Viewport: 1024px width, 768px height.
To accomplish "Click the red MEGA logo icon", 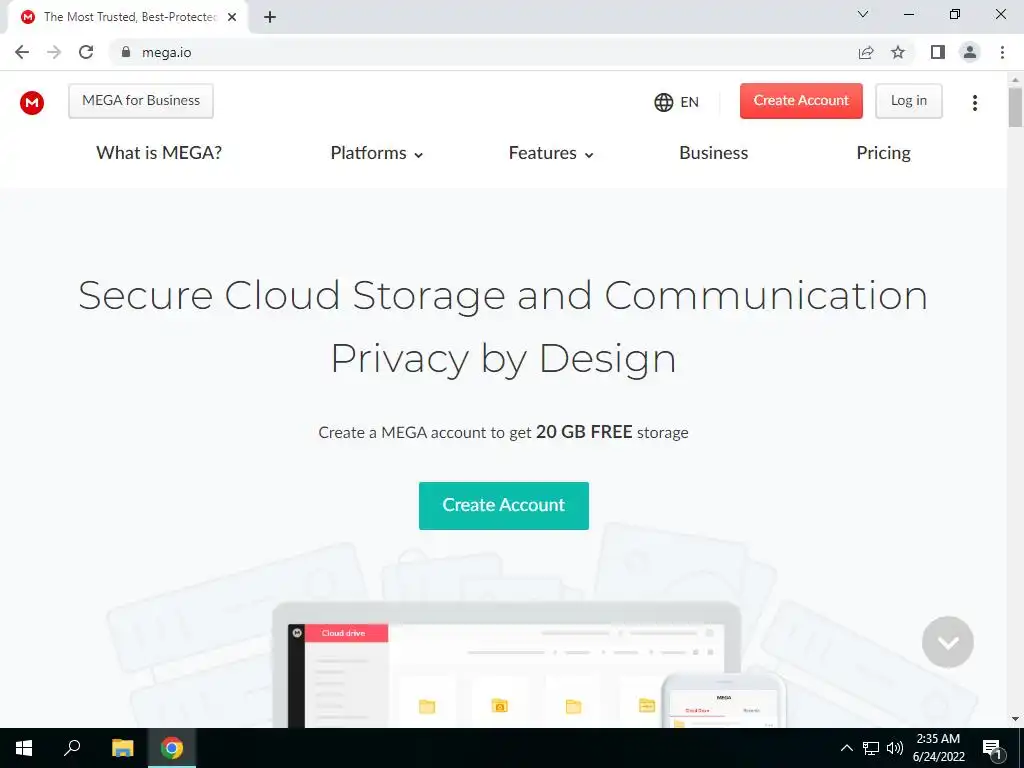I will (x=31, y=103).
